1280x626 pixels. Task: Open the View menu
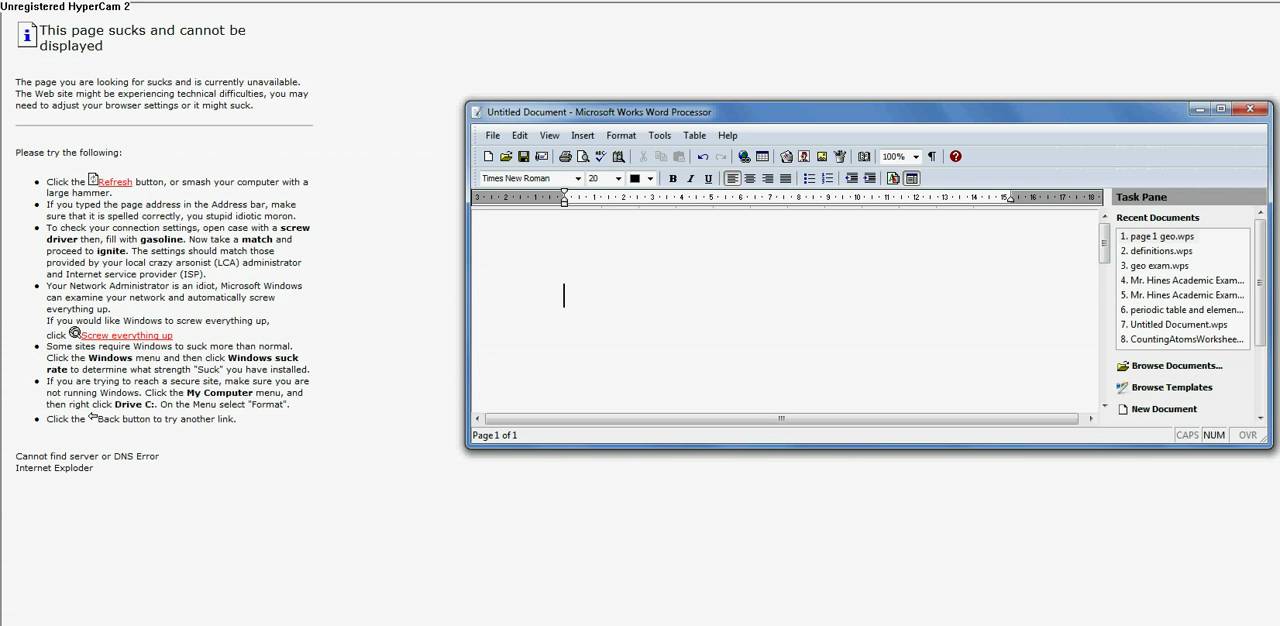(x=549, y=135)
